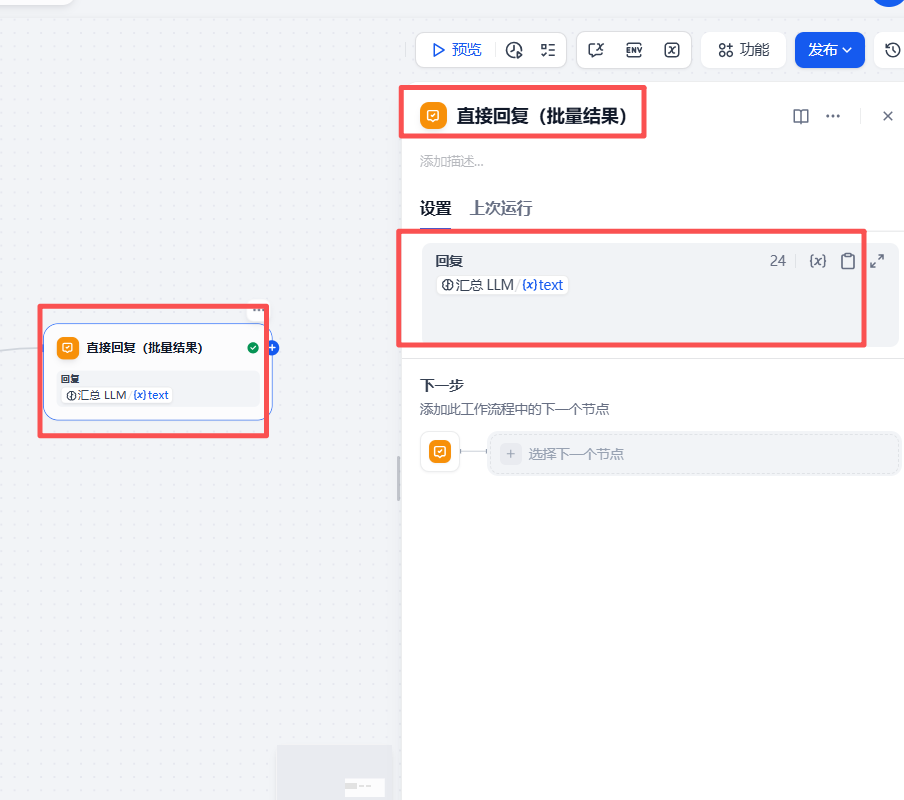Copy reply content with clipboard icon
Screen dimensions: 904x800
[848, 261]
